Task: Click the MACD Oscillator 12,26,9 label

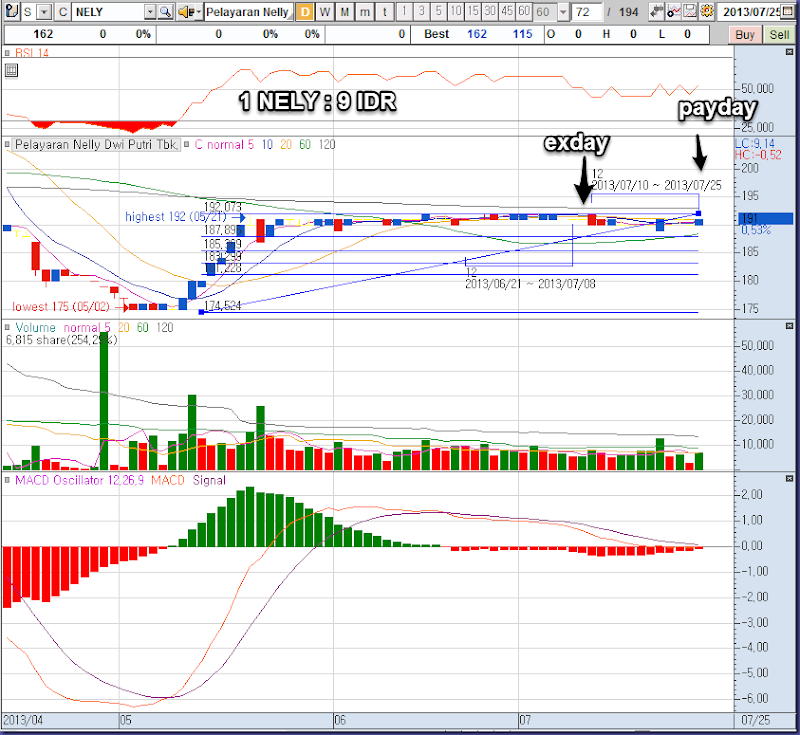Action: (80, 480)
